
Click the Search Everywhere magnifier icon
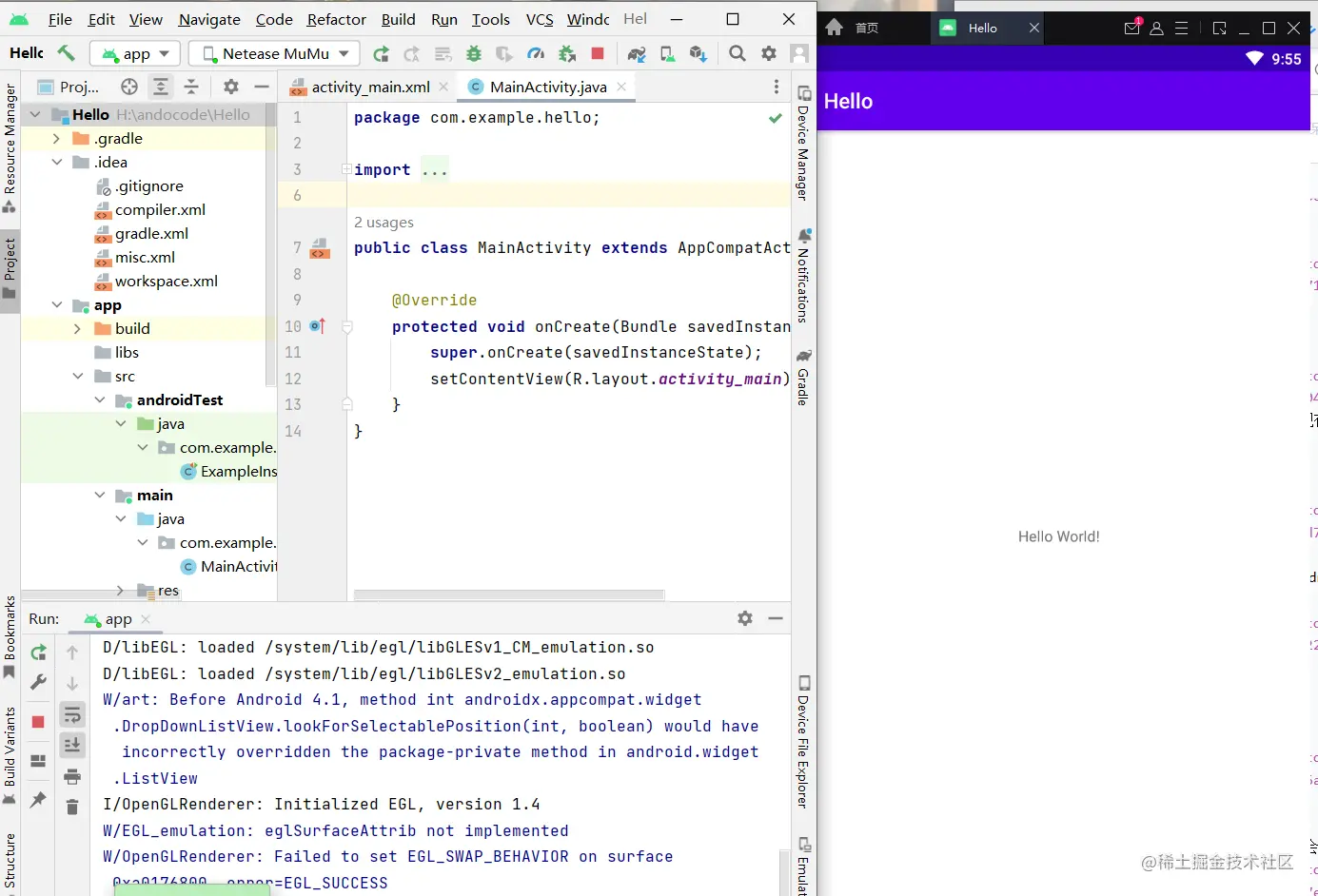(738, 54)
